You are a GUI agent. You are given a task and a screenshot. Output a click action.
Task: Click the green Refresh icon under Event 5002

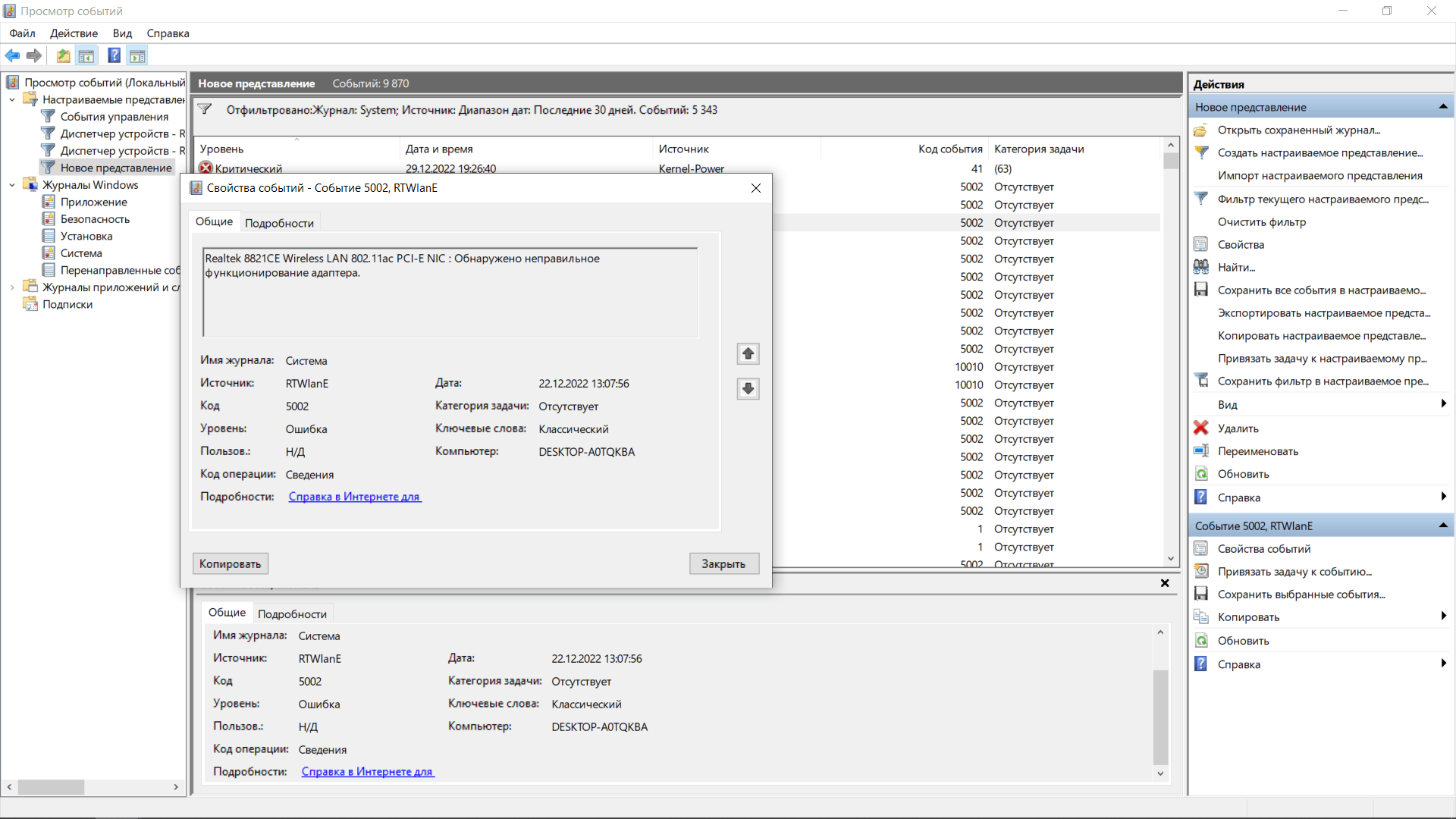pyautogui.click(x=1201, y=640)
